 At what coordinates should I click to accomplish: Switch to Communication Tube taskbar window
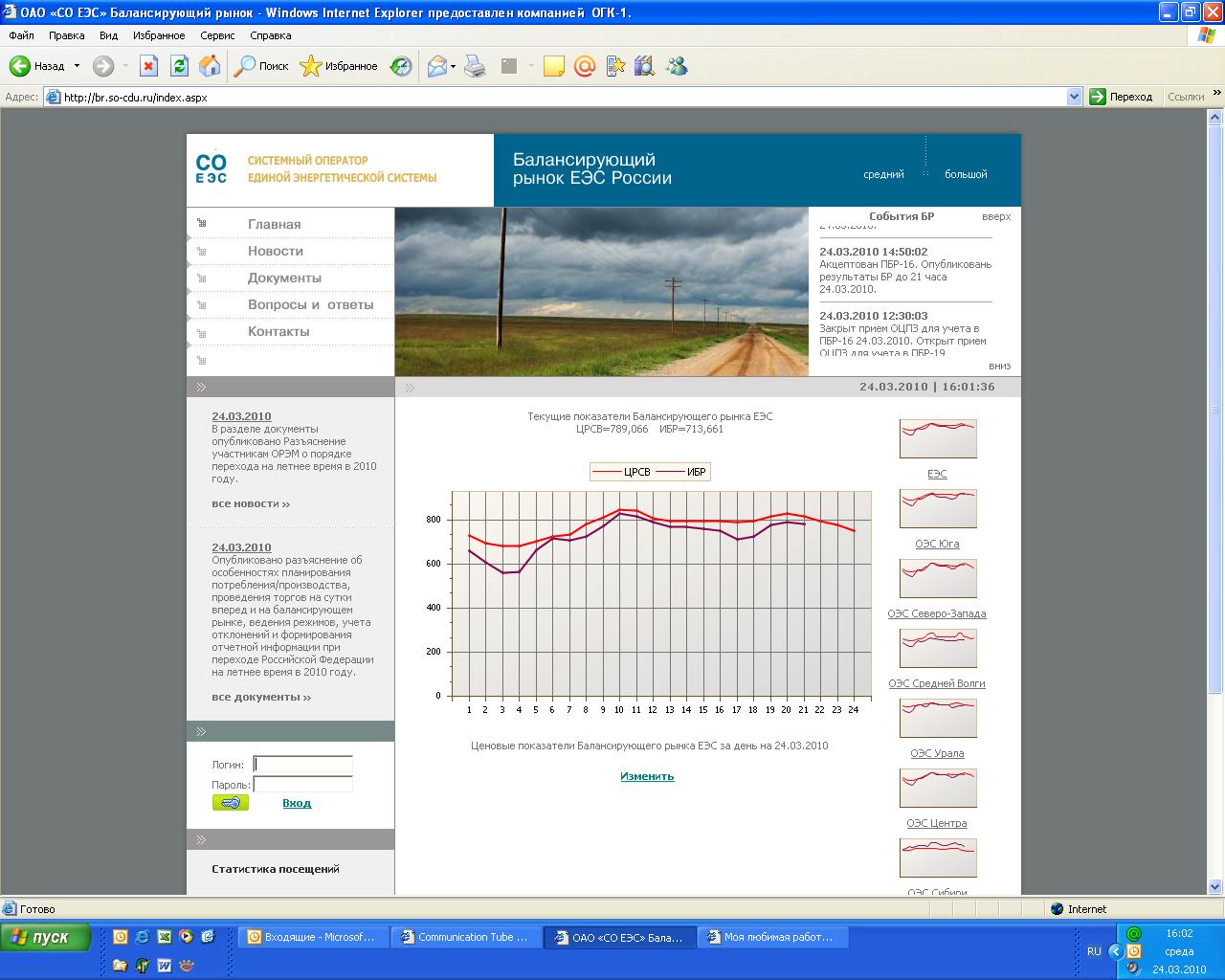point(466,937)
